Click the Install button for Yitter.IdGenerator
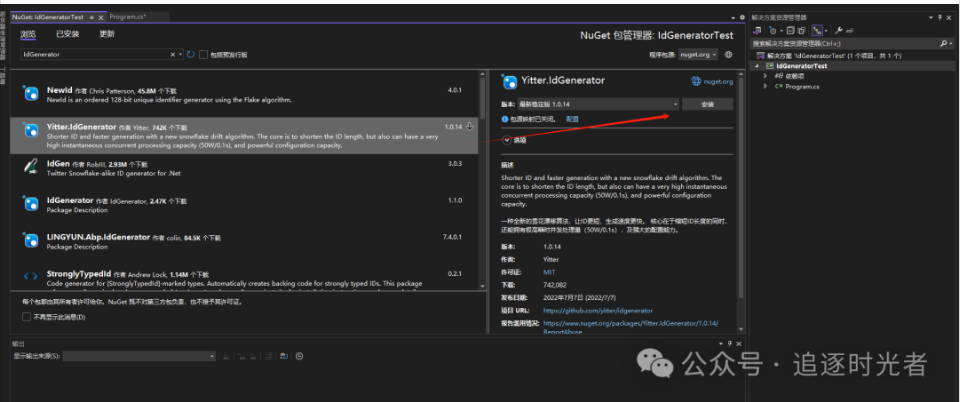Screen dimensions: 960x402 (x=707, y=105)
